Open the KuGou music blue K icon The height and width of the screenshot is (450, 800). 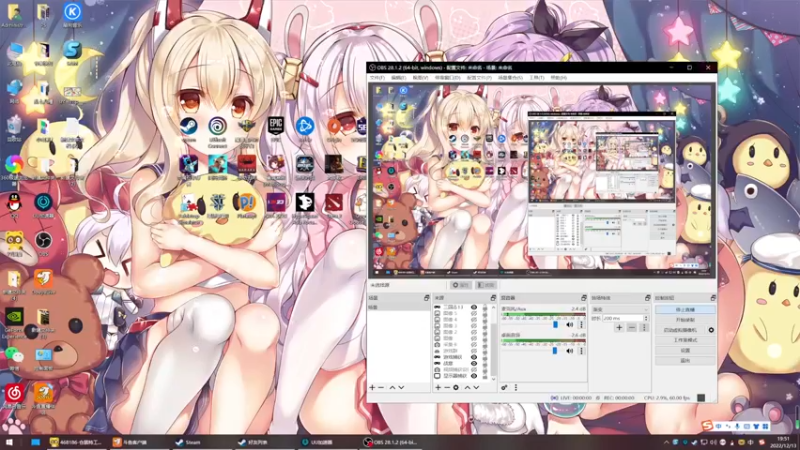(x=72, y=14)
